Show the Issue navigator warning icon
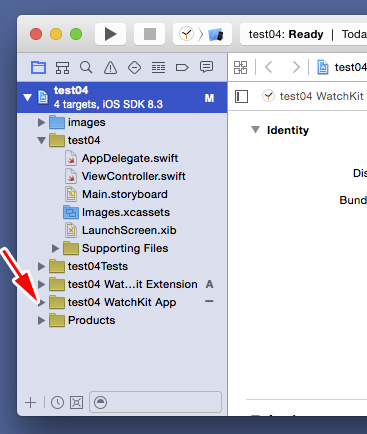 tap(110, 68)
